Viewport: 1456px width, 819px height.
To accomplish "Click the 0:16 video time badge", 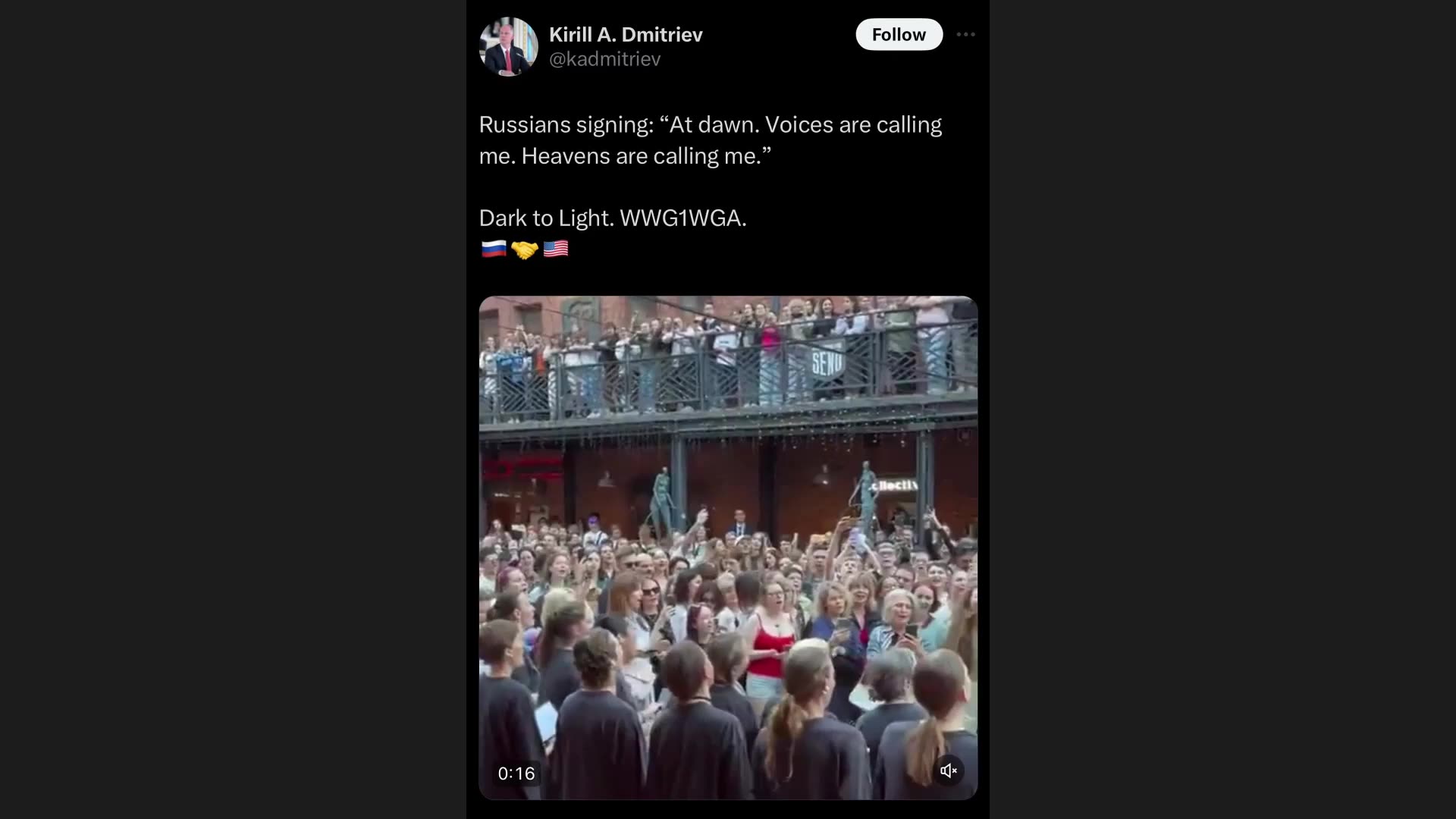I will 516,773.
